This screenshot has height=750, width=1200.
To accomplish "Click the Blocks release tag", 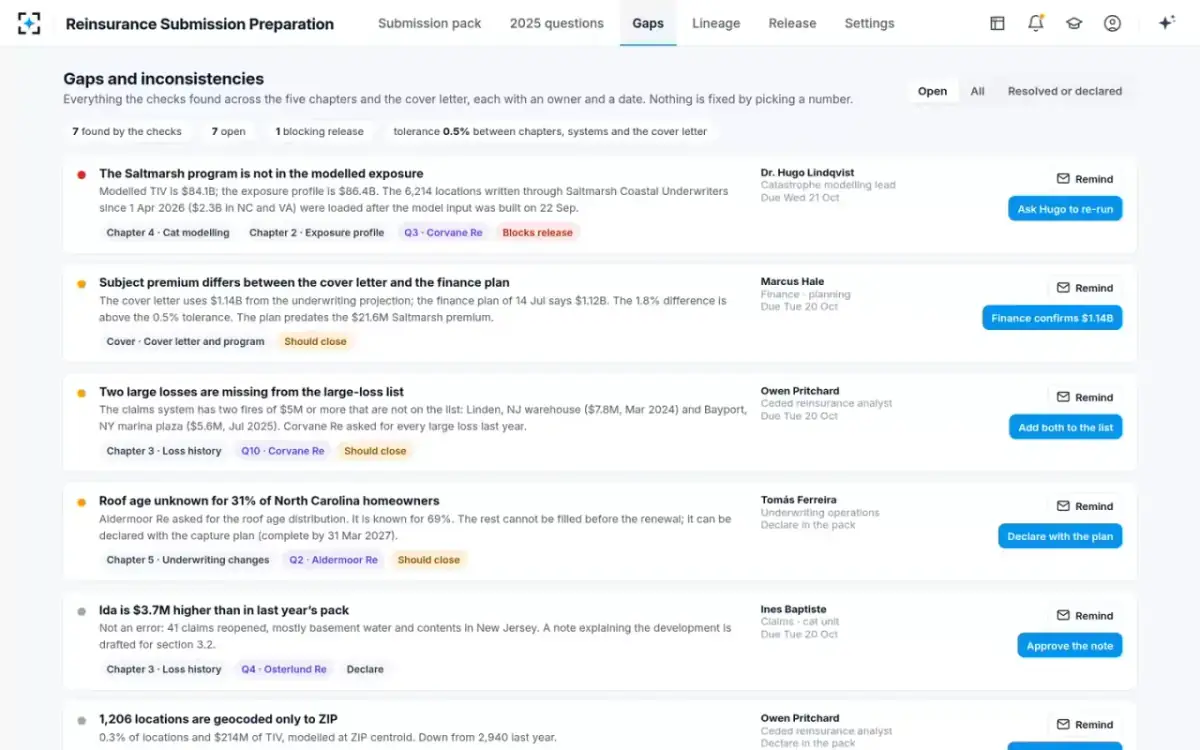I will coord(538,233).
